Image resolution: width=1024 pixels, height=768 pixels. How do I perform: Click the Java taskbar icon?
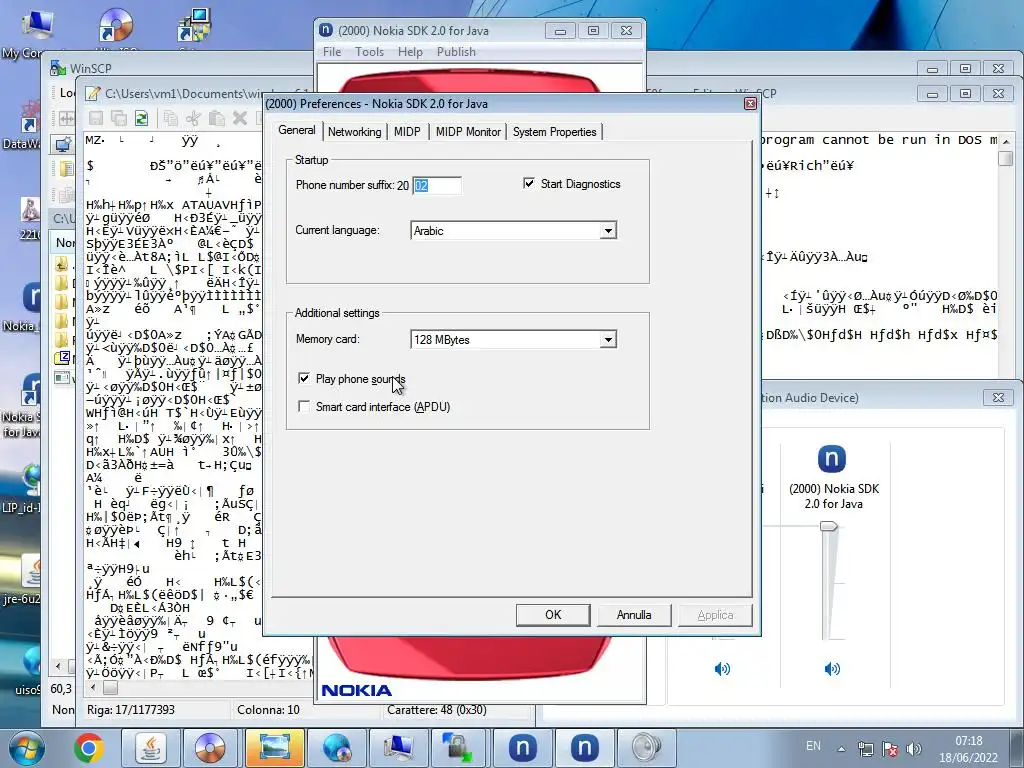151,748
